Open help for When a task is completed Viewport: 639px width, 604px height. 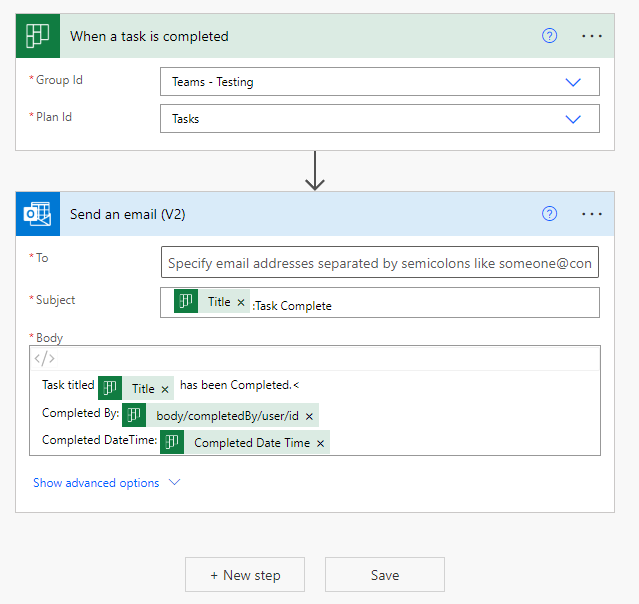point(549,36)
